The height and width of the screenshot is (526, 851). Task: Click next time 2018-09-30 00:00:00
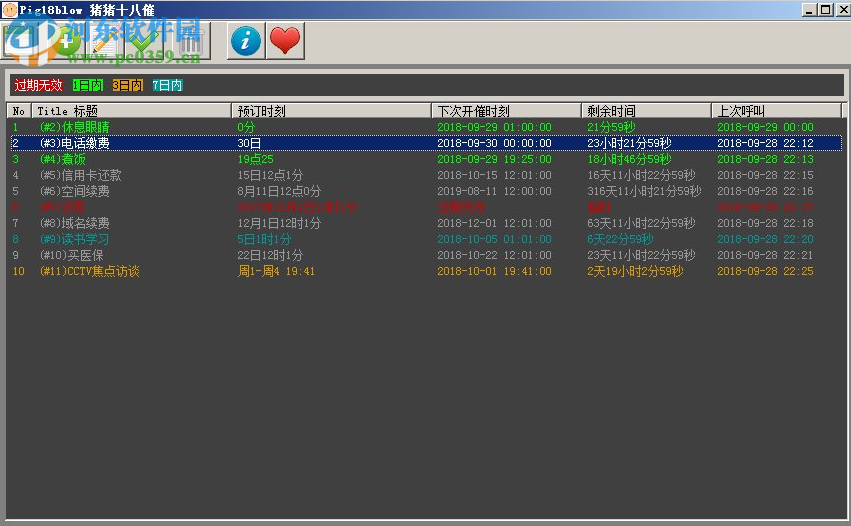pos(494,143)
